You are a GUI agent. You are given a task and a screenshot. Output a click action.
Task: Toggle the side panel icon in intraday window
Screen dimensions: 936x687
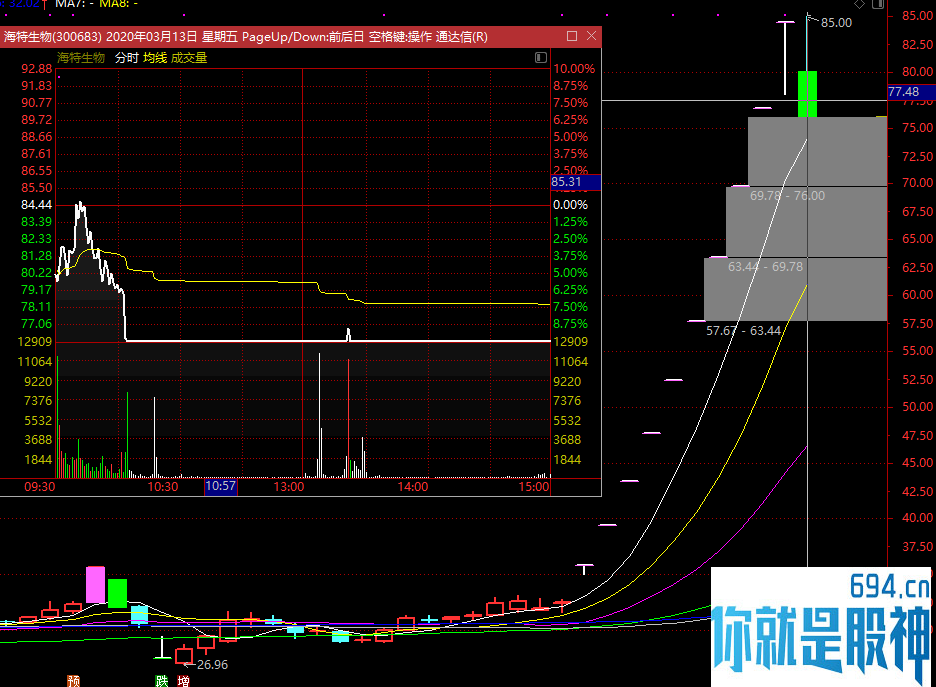coord(541,57)
